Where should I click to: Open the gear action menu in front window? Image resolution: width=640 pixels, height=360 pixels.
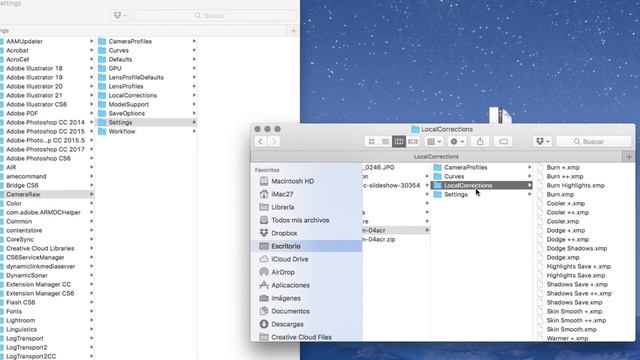[x=457, y=141]
